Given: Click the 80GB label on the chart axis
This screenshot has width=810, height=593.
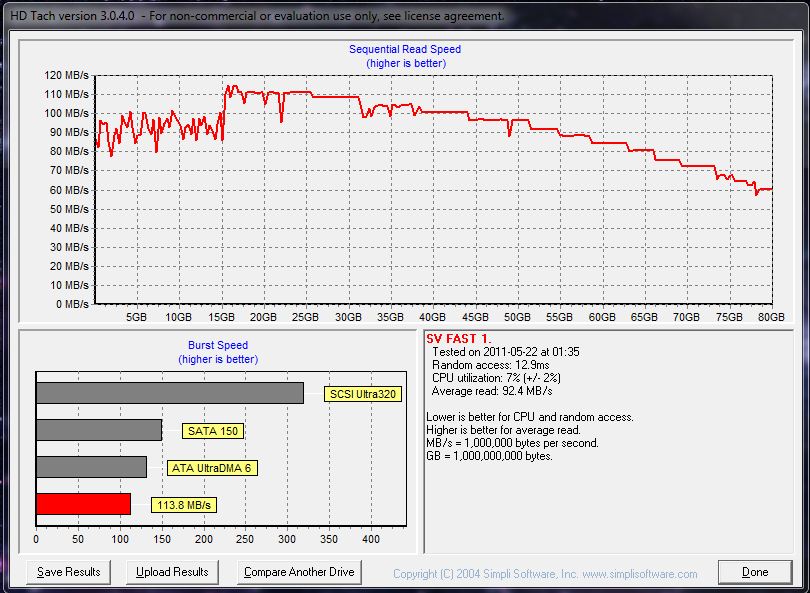Looking at the screenshot, I should [771, 317].
